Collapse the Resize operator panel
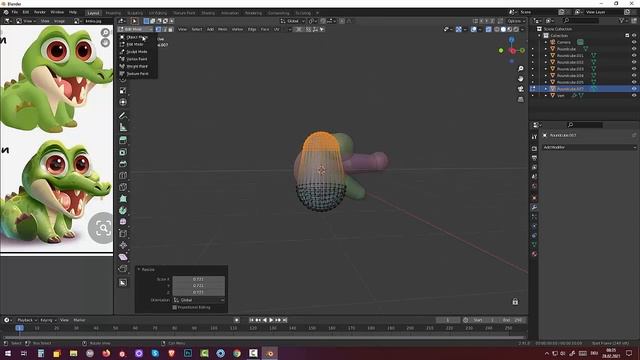 pyautogui.click(x=139, y=269)
